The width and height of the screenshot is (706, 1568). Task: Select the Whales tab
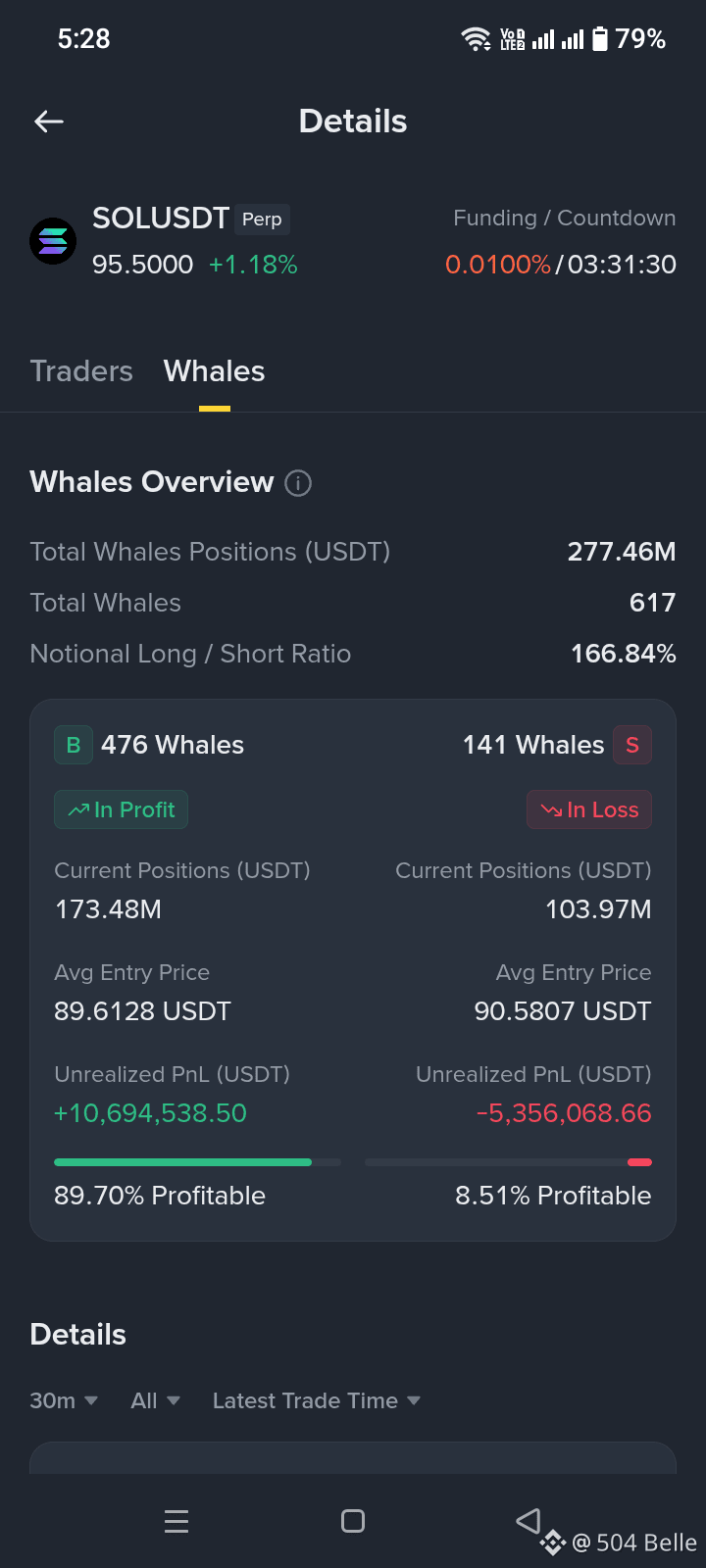(x=214, y=371)
